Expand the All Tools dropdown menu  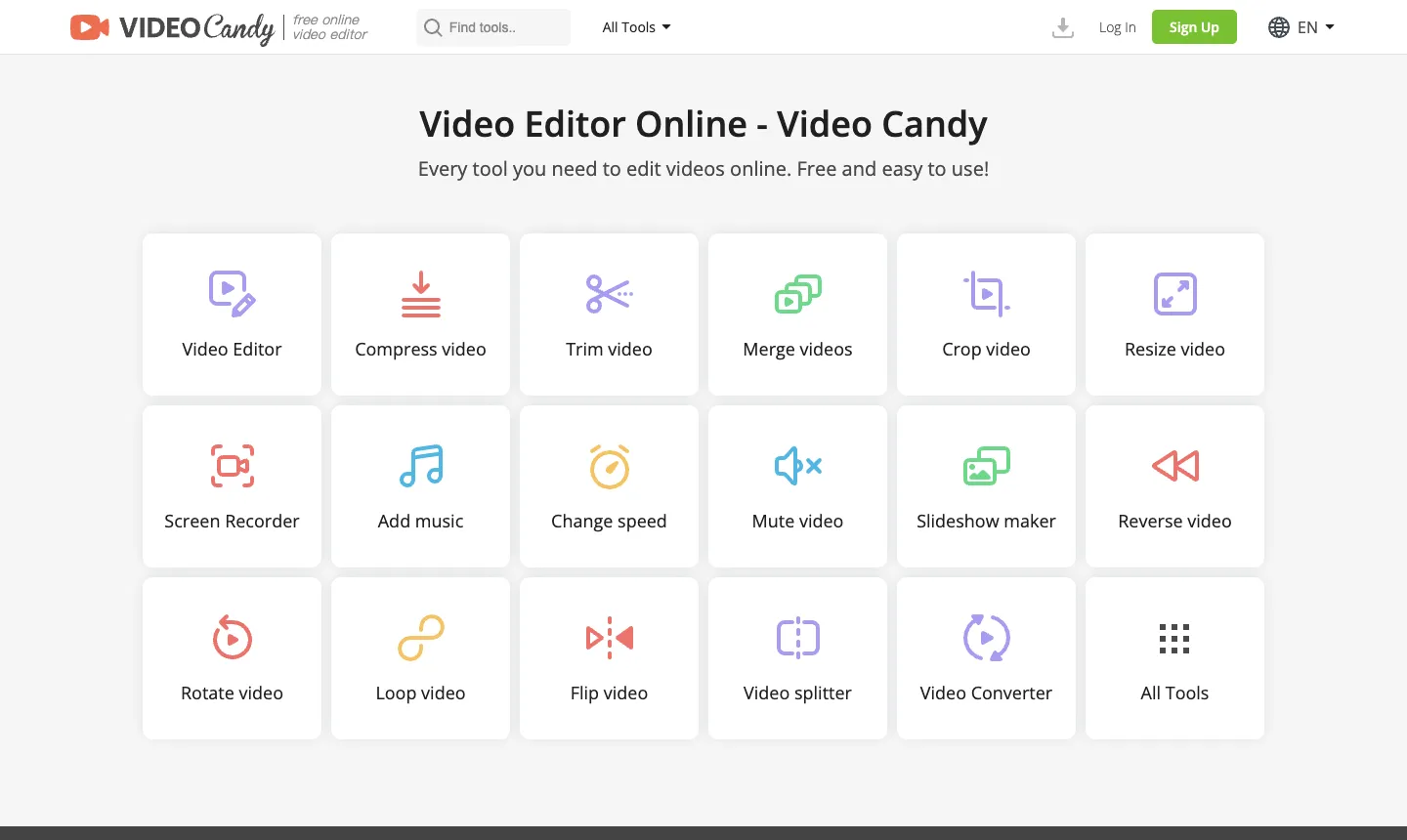636,27
